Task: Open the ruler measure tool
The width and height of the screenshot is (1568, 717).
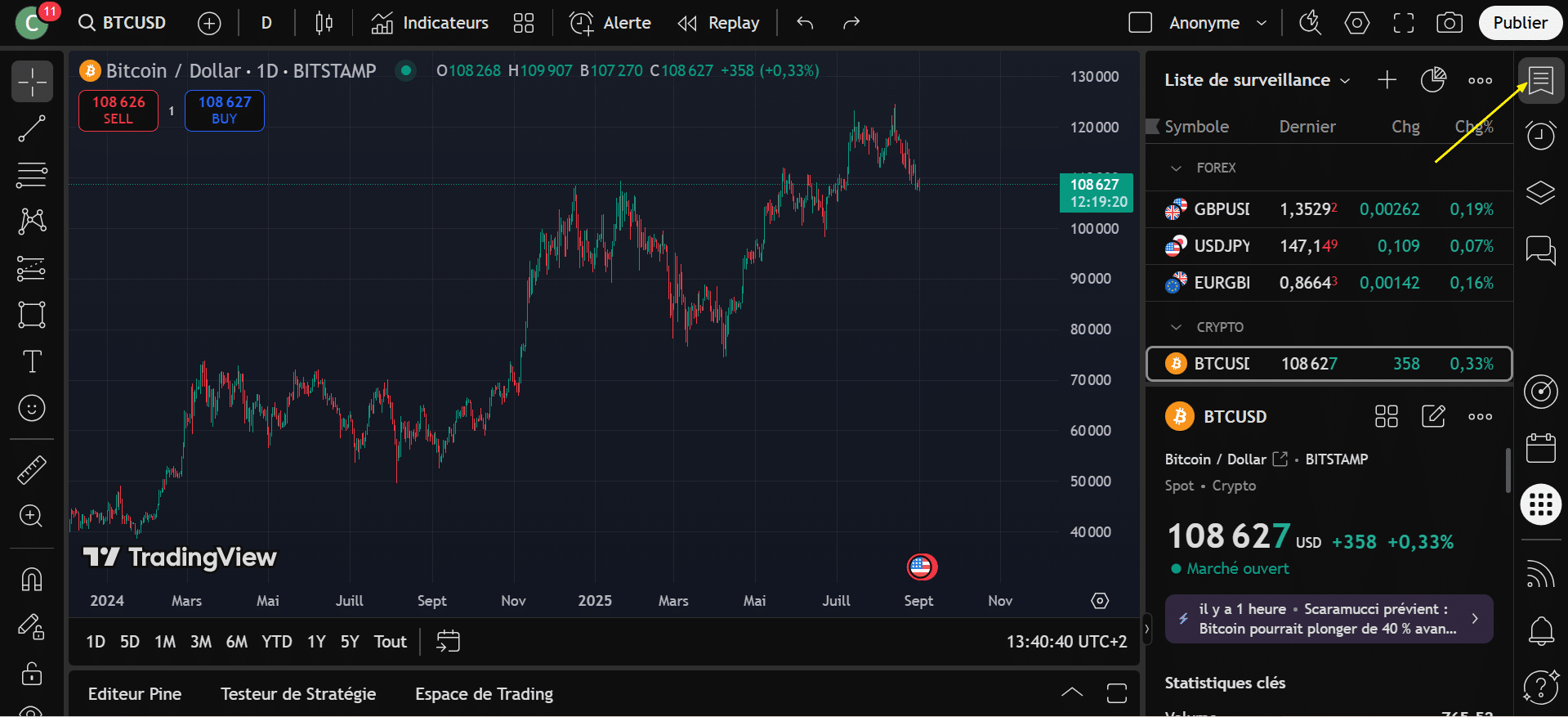Action: pos(32,469)
